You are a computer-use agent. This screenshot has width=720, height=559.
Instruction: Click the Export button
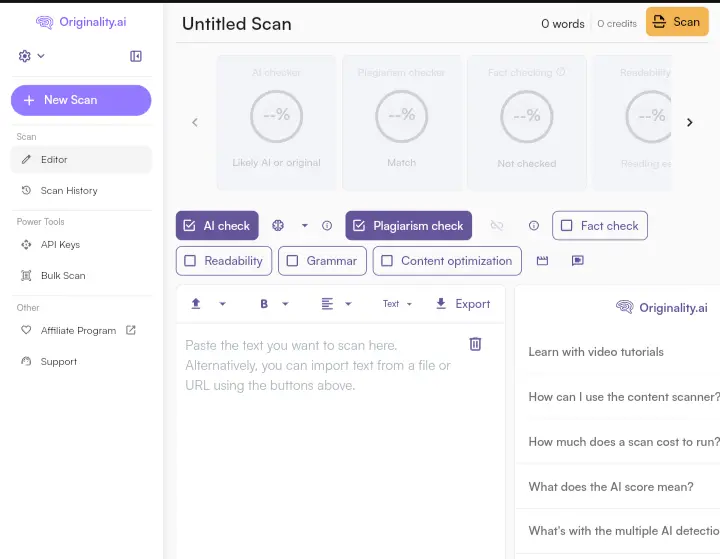click(x=463, y=304)
